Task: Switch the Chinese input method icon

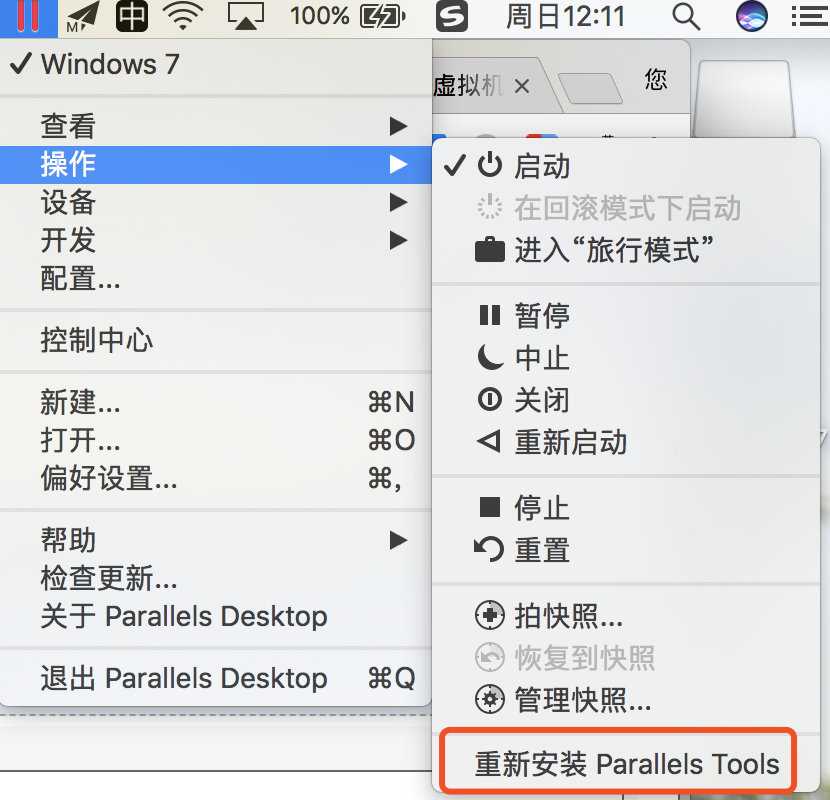Action: (x=132, y=16)
